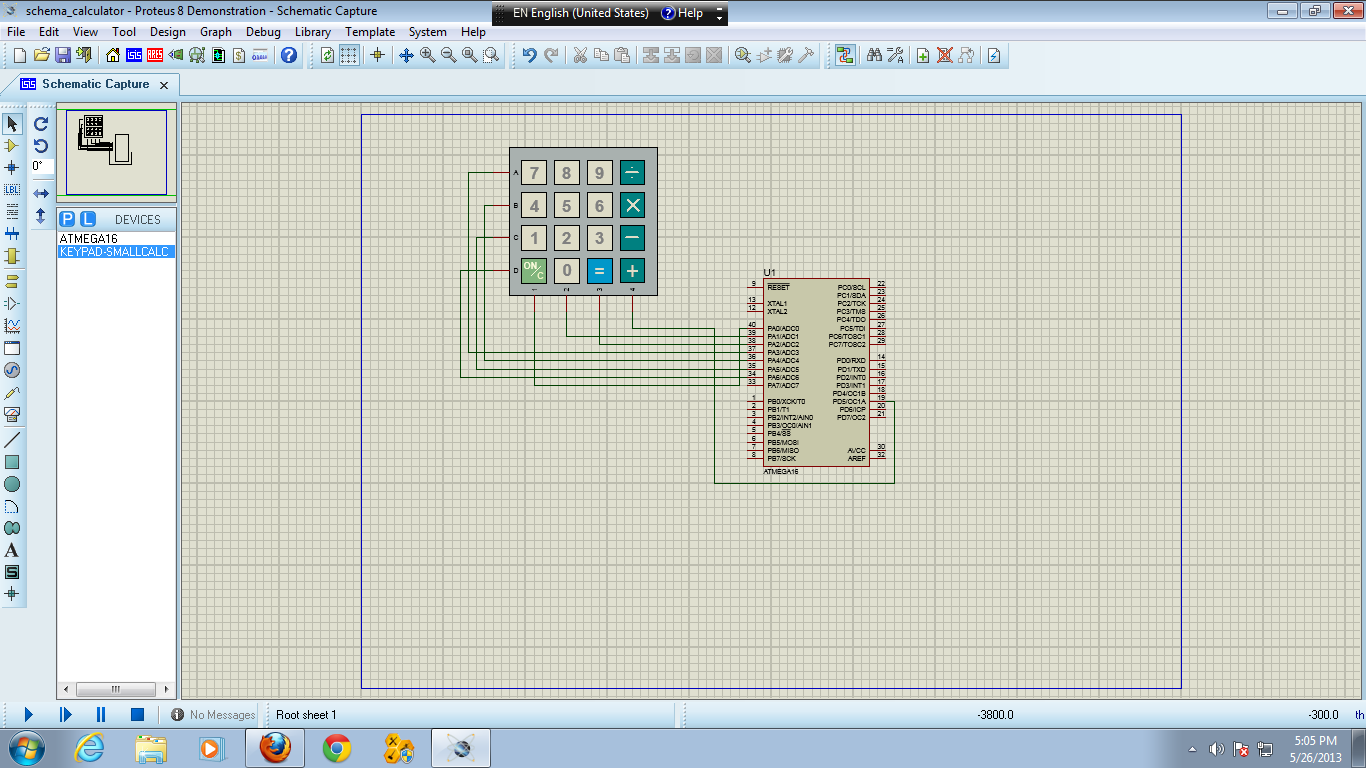The height and width of the screenshot is (768, 1366).
Task: Click the Property Assignment Tool wrench icon
Action: click(895, 55)
